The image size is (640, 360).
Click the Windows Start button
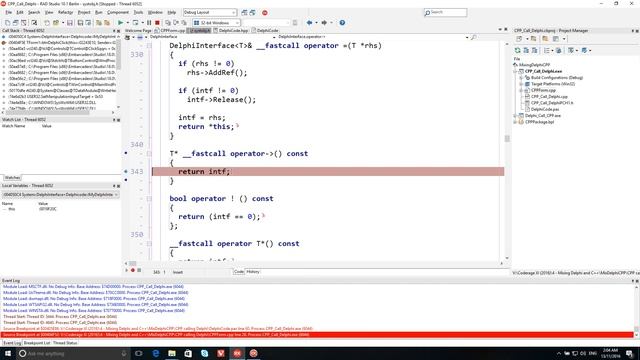coord(8,353)
